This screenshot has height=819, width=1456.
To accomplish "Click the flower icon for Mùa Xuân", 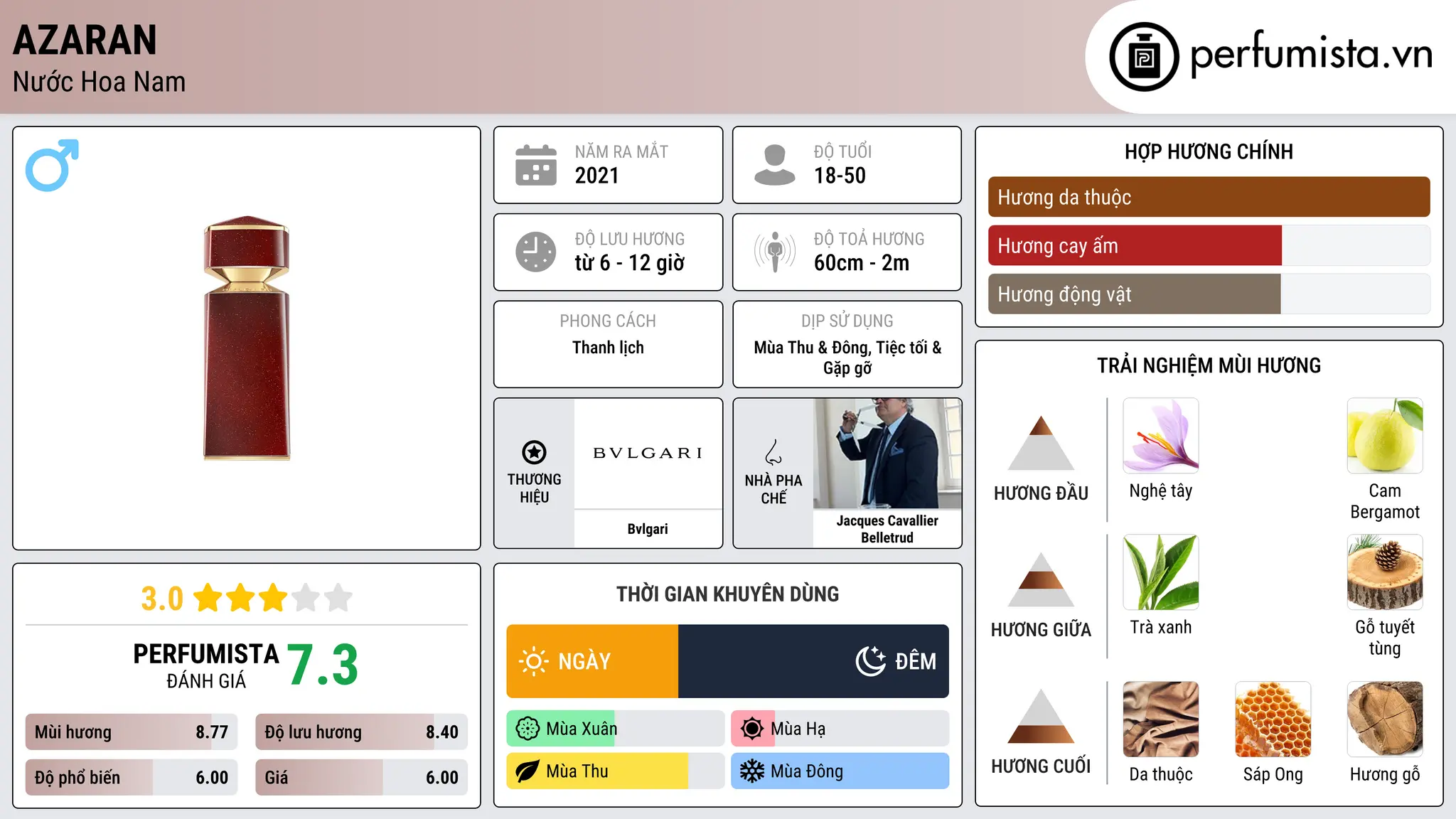I will 528,729.
